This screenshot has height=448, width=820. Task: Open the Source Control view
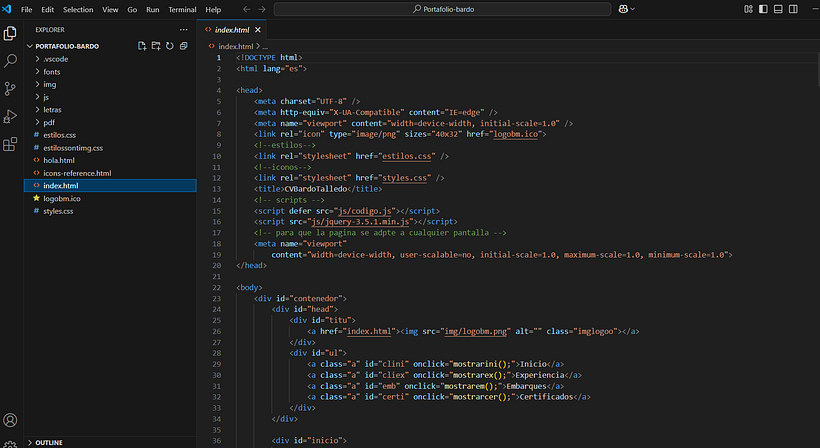pos(10,89)
